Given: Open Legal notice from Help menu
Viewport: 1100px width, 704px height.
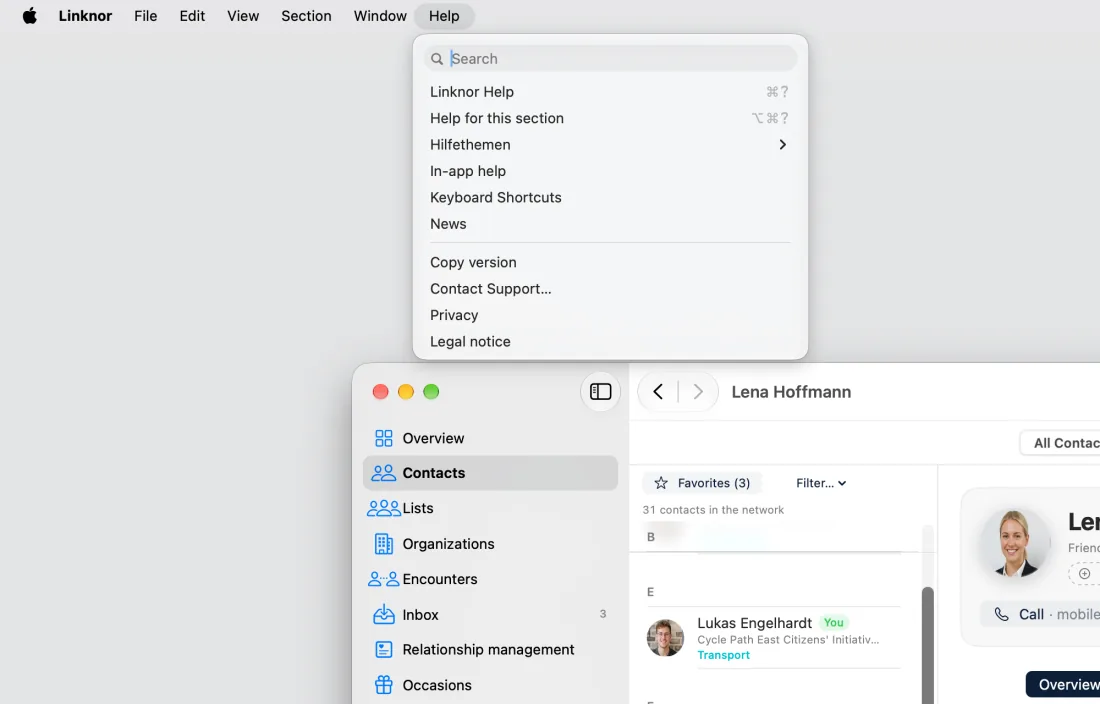Looking at the screenshot, I should pyautogui.click(x=610, y=341).
